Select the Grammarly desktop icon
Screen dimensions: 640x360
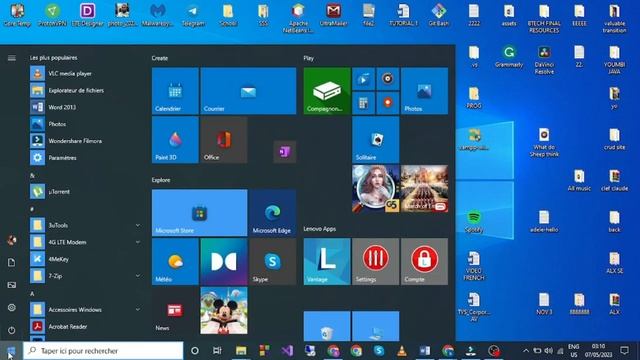509,57
